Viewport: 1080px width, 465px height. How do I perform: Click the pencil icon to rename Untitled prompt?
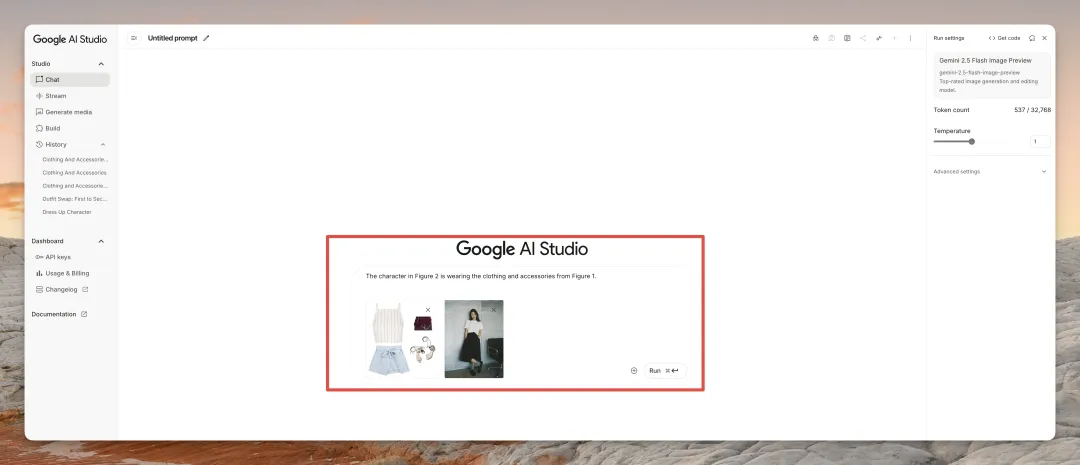[207, 38]
